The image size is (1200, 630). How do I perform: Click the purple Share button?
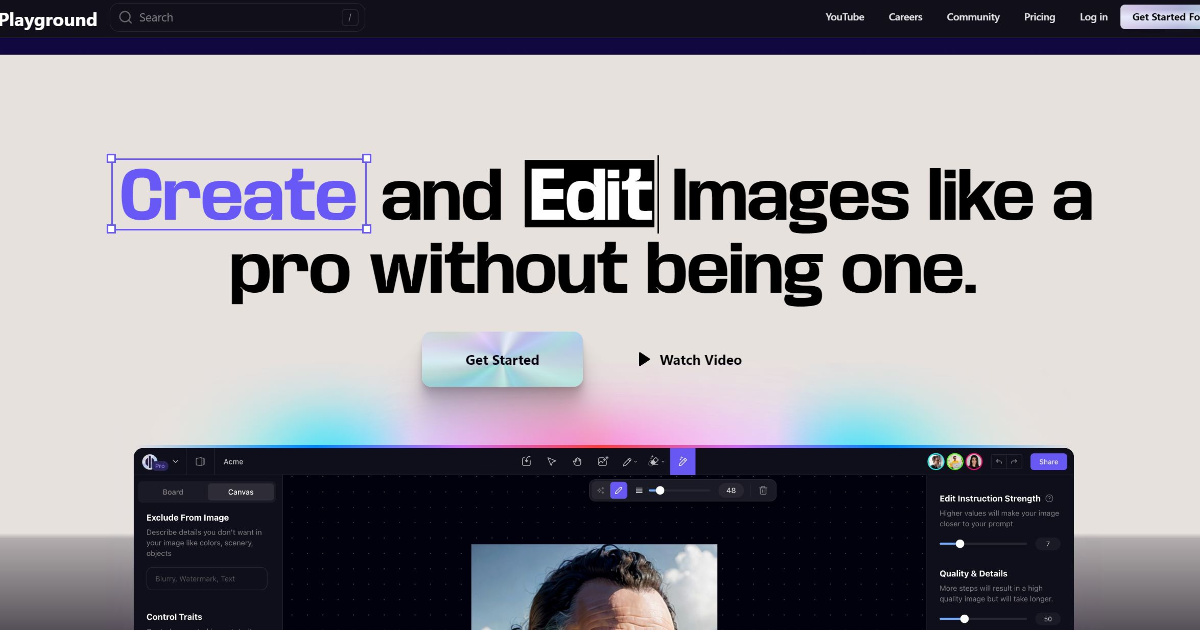click(x=1048, y=461)
